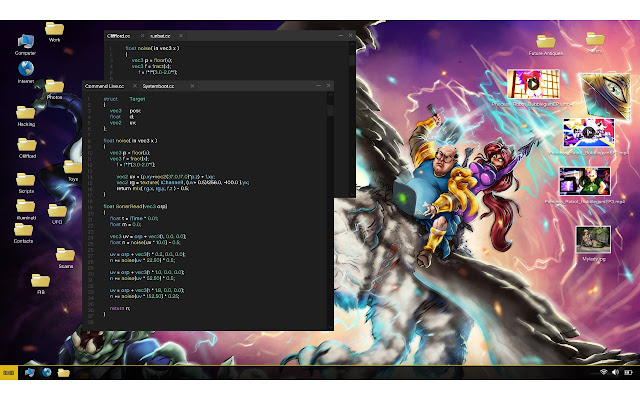Click the yellow start button on taskbar
Screen dimensions: 640x400
[x=9, y=373]
